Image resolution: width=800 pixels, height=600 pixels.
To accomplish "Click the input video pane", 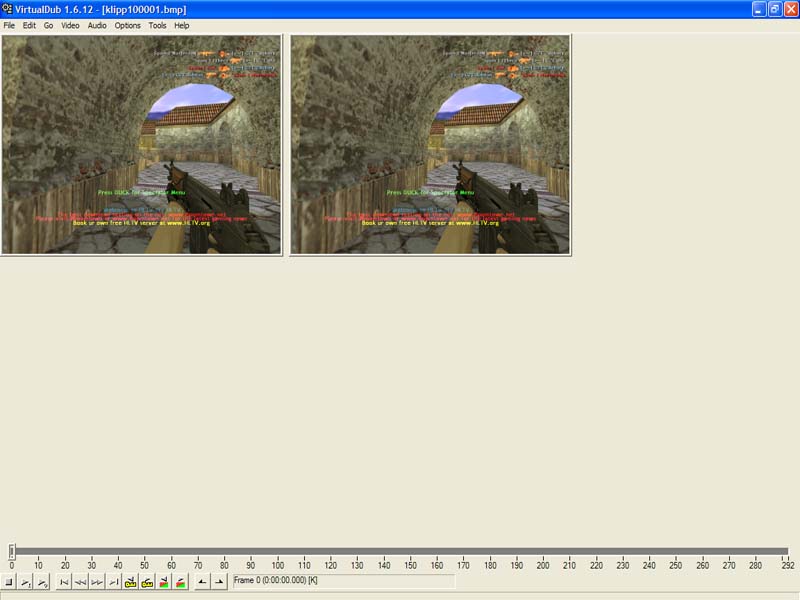I will (141, 145).
